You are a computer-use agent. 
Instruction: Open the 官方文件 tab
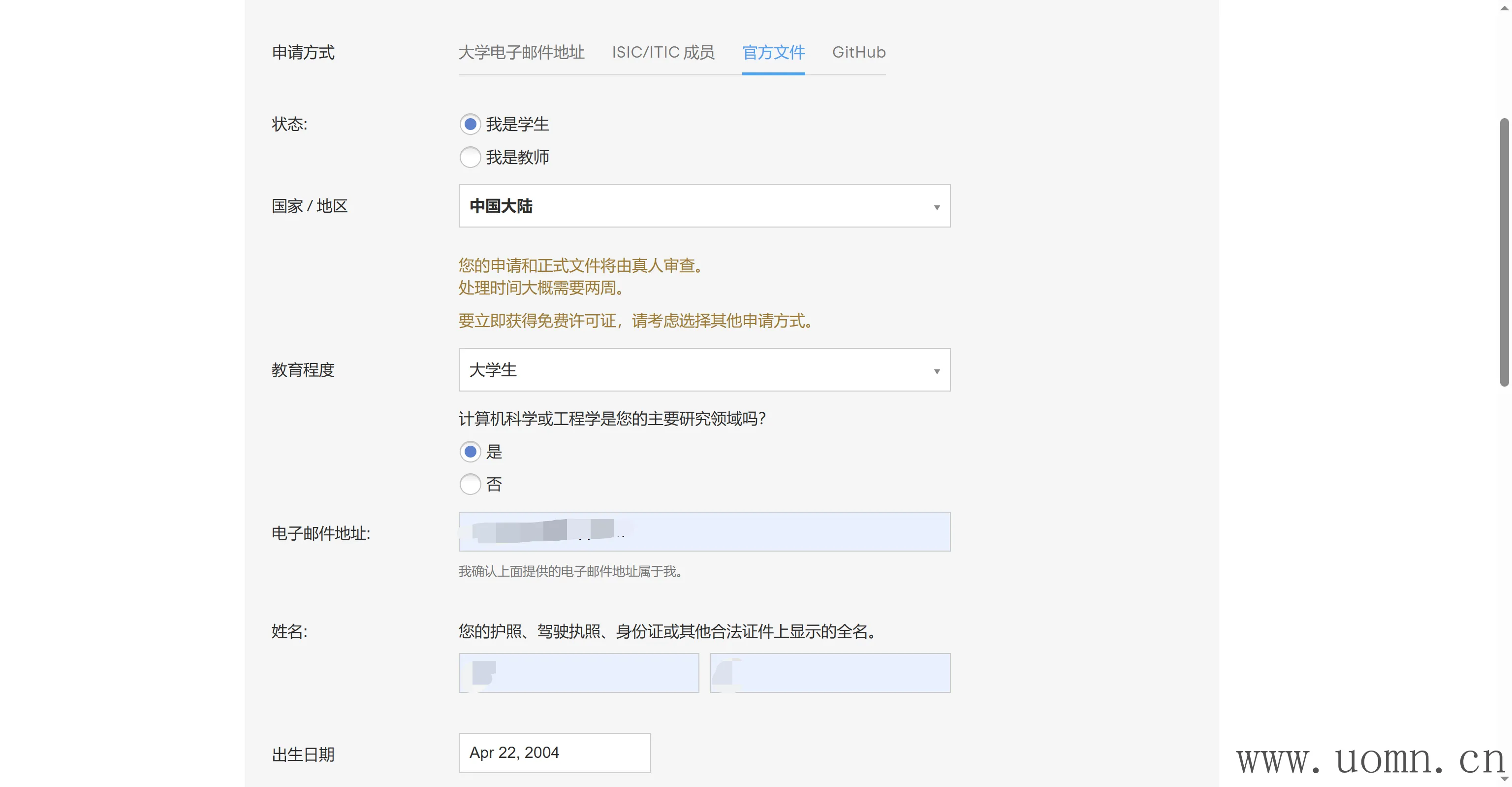pyautogui.click(x=773, y=52)
